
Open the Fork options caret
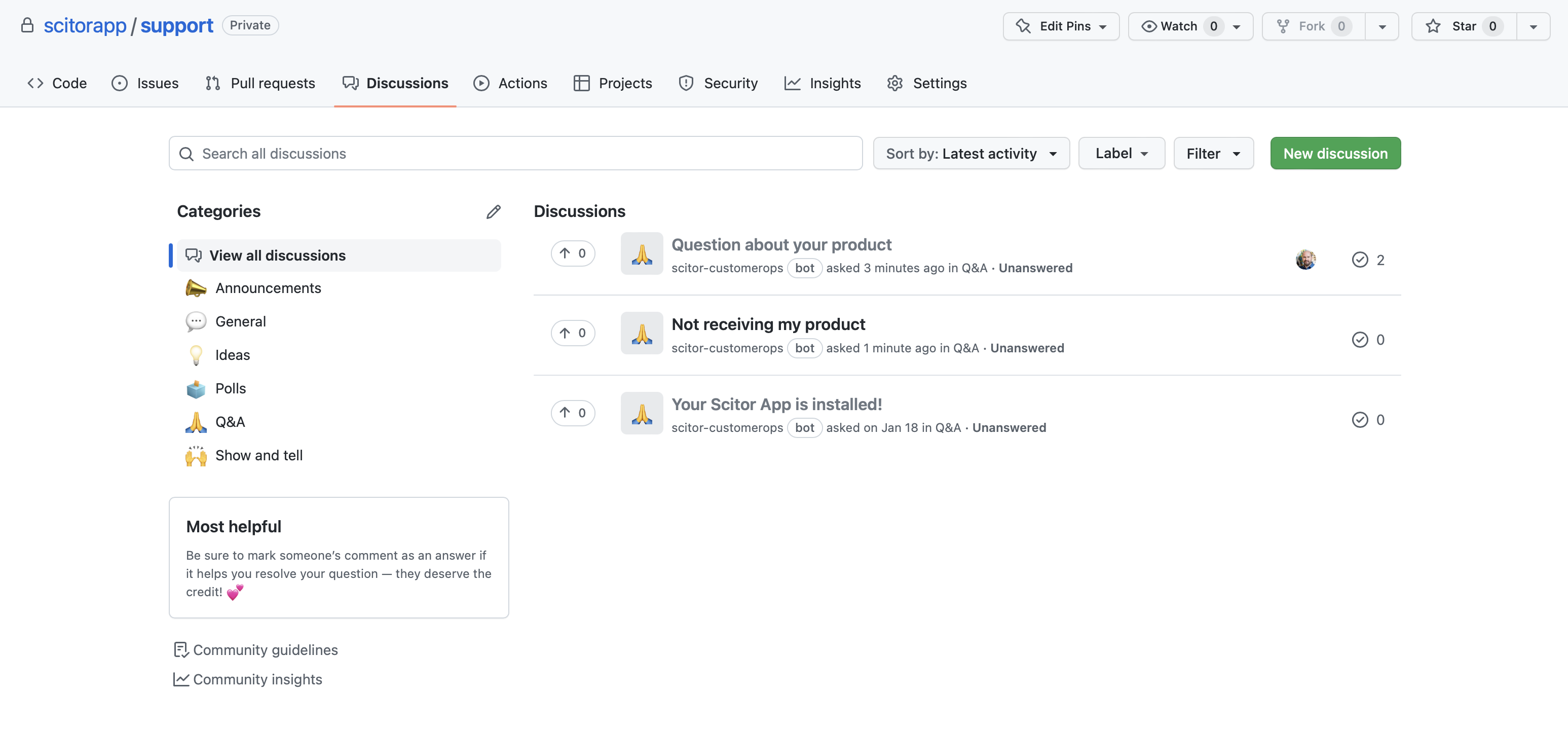[x=1382, y=27]
